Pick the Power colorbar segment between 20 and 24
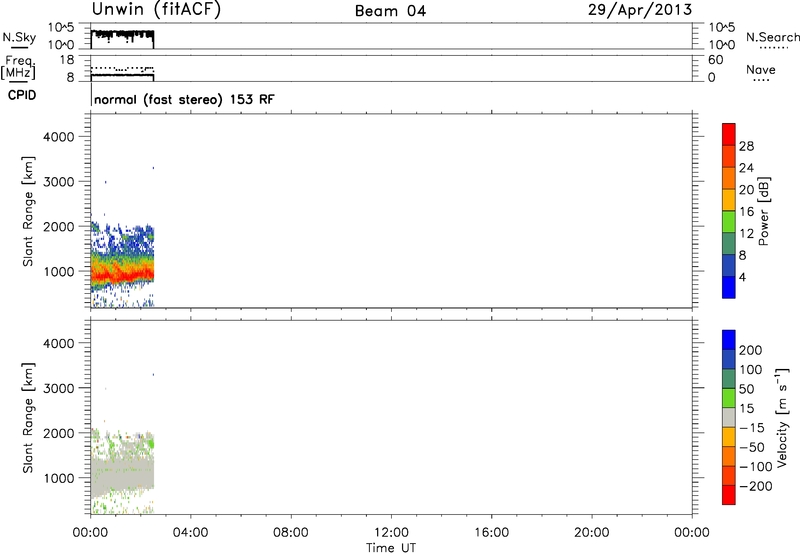 pyautogui.click(x=729, y=178)
